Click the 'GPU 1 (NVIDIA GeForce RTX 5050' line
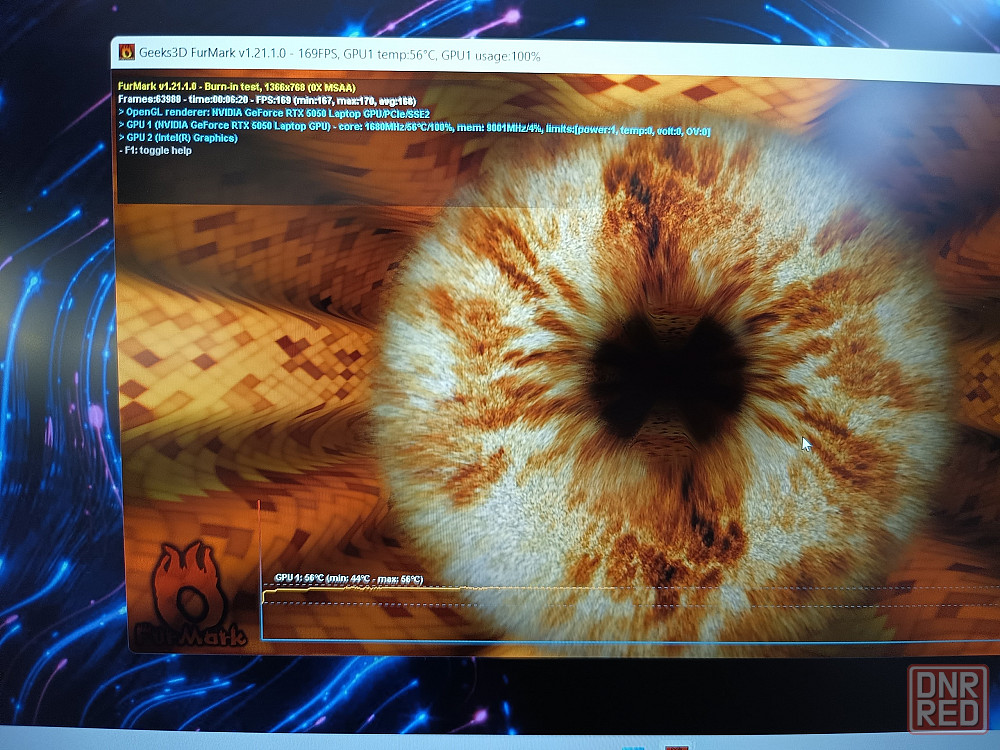Screen dimensions: 1000x750 tap(240, 126)
